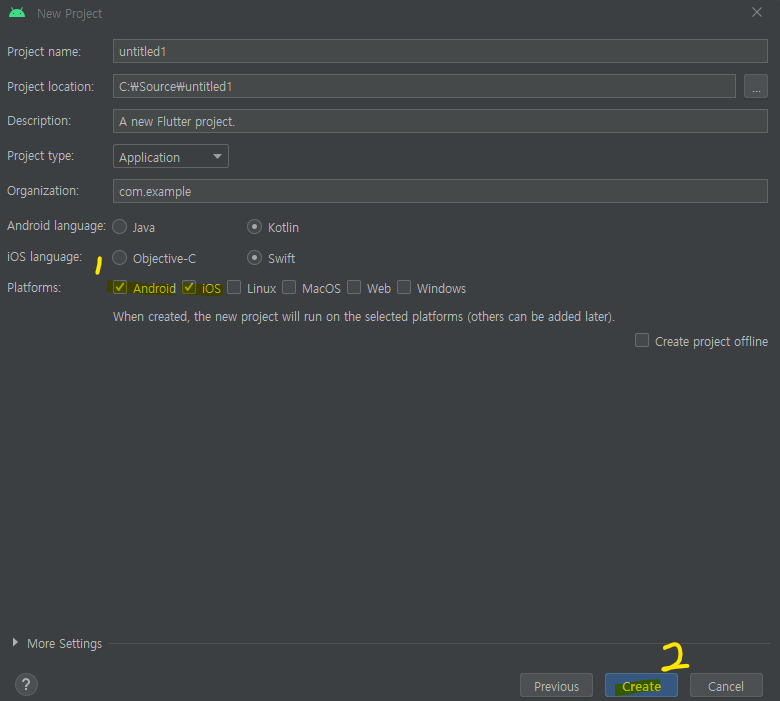Image resolution: width=780 pixels, height=701 pixels.
Task: Go back with the Previous button
Action: click(556, 686)
